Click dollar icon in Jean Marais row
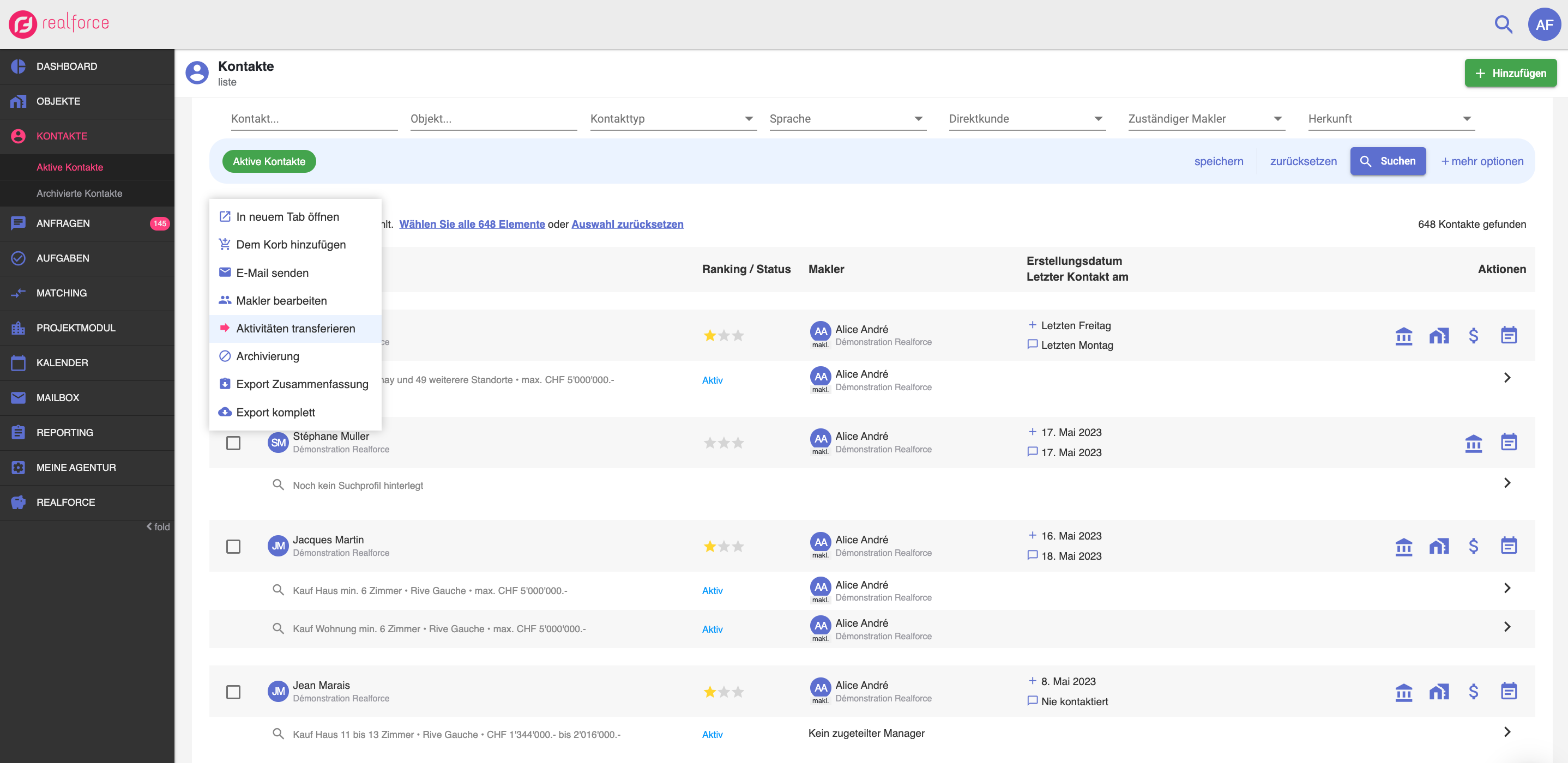The image size is (1568, 763). pyautogui.click(x=1473, y=692)
